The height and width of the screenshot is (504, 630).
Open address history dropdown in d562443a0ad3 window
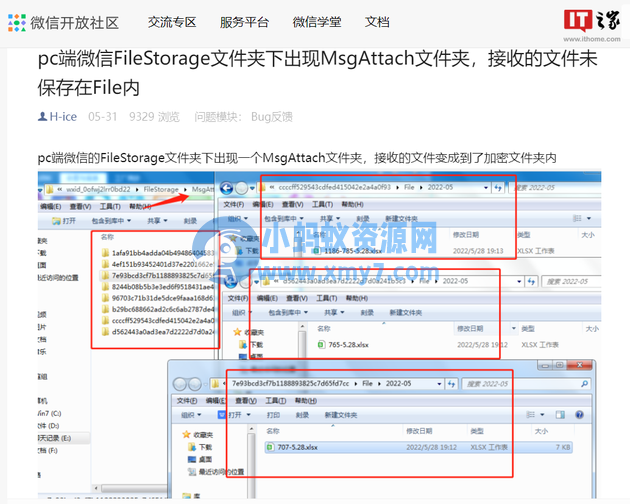[519, 281]
